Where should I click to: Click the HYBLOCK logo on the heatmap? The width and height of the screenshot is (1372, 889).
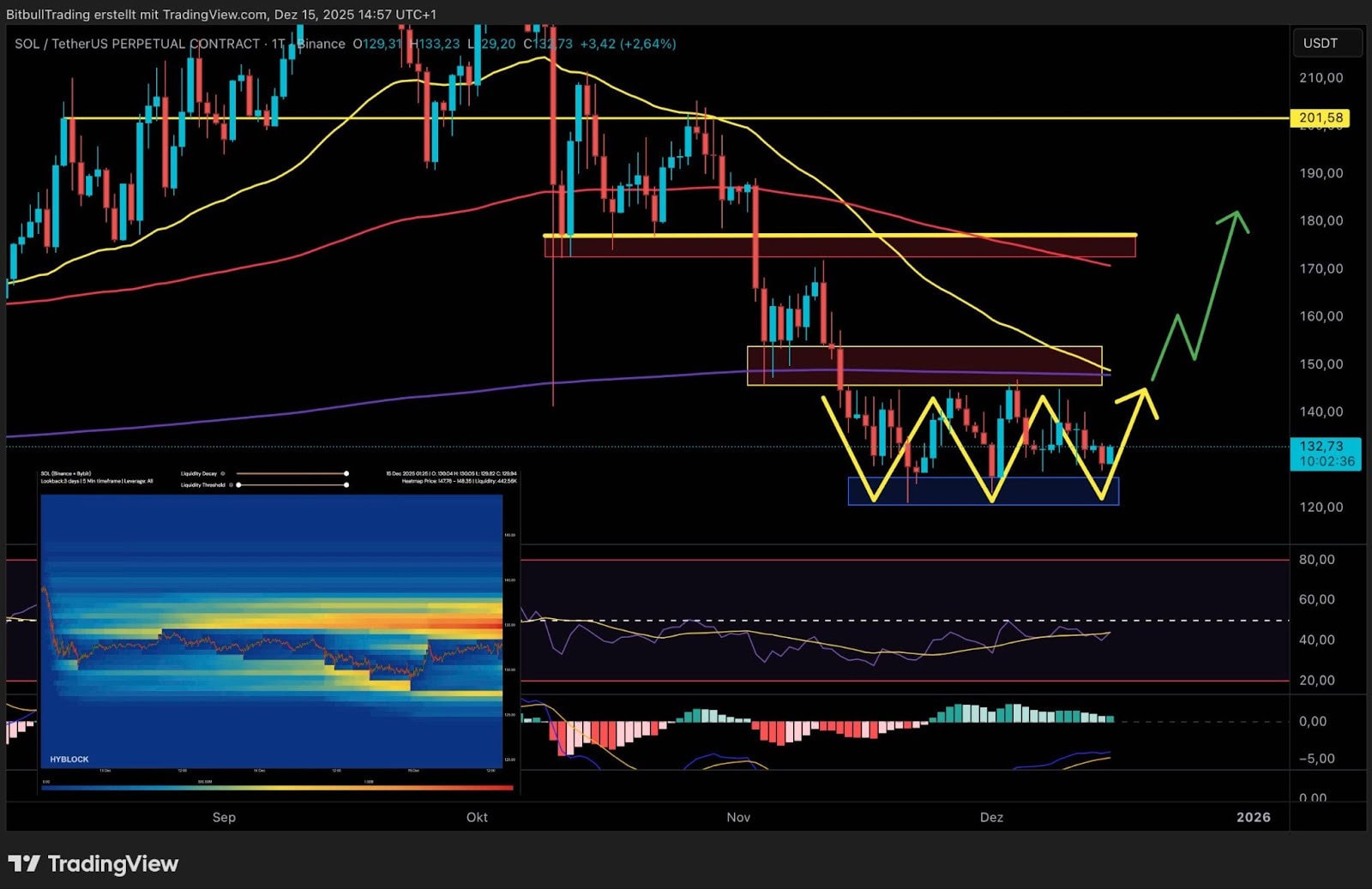(x=69, y=759)
